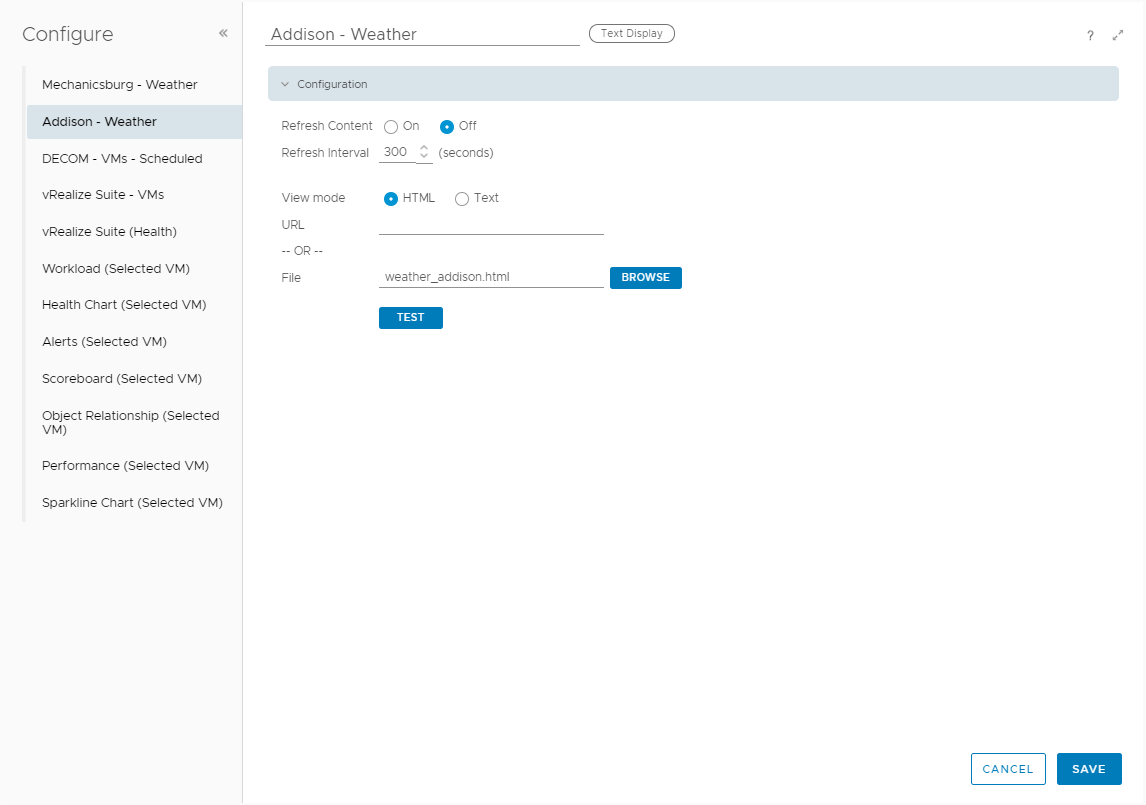Turn Refresh Content On
The height and width of the screenshot is (805, 1146).
[x=391, y=127]
